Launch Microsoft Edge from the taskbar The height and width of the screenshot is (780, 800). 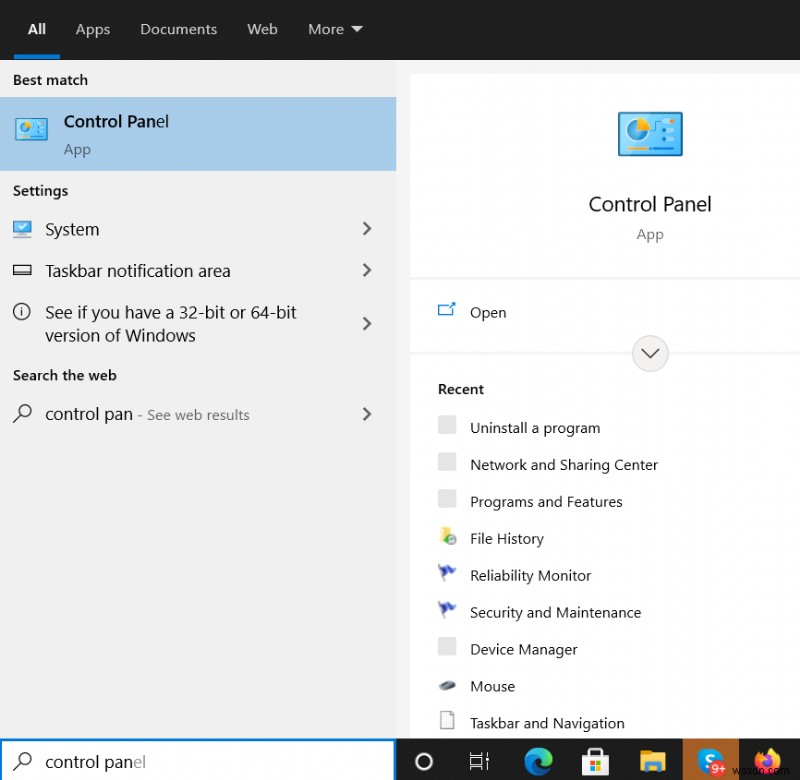(x=538, y=761)
